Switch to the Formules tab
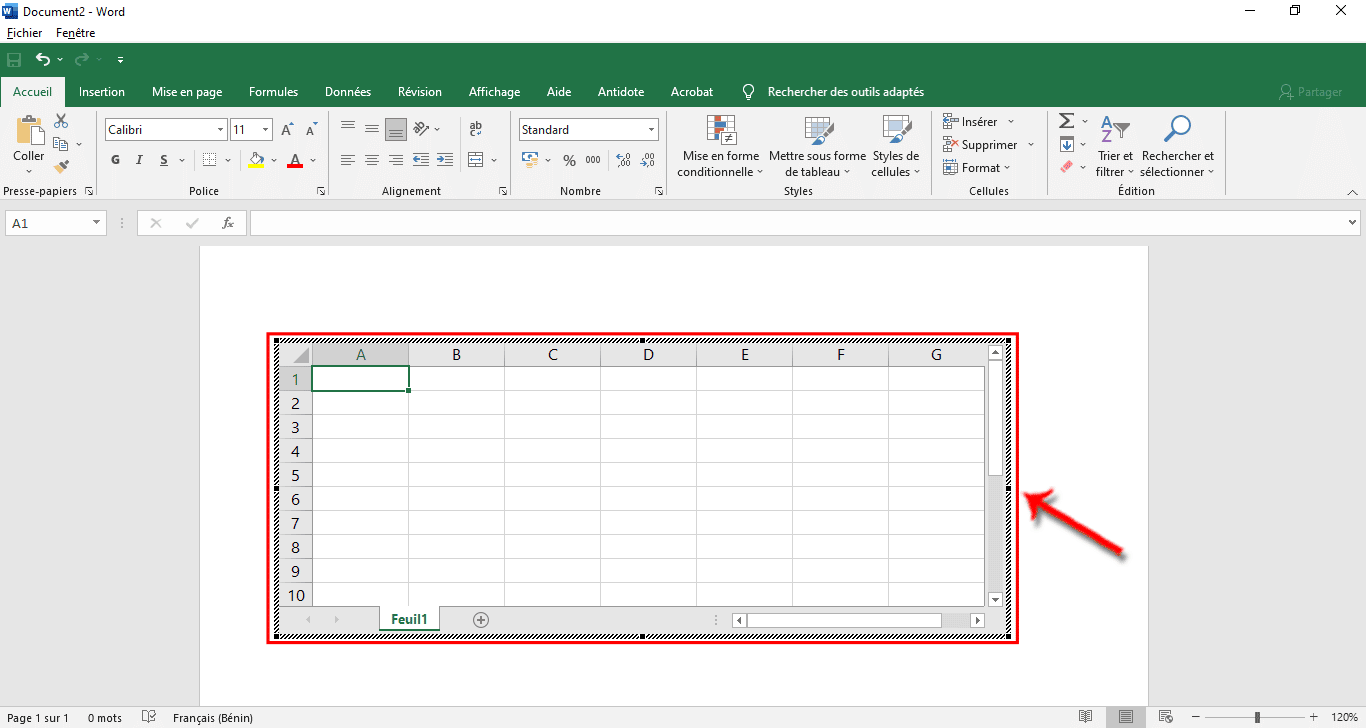This screenshot has width=1366, height=728. point(273,92)
